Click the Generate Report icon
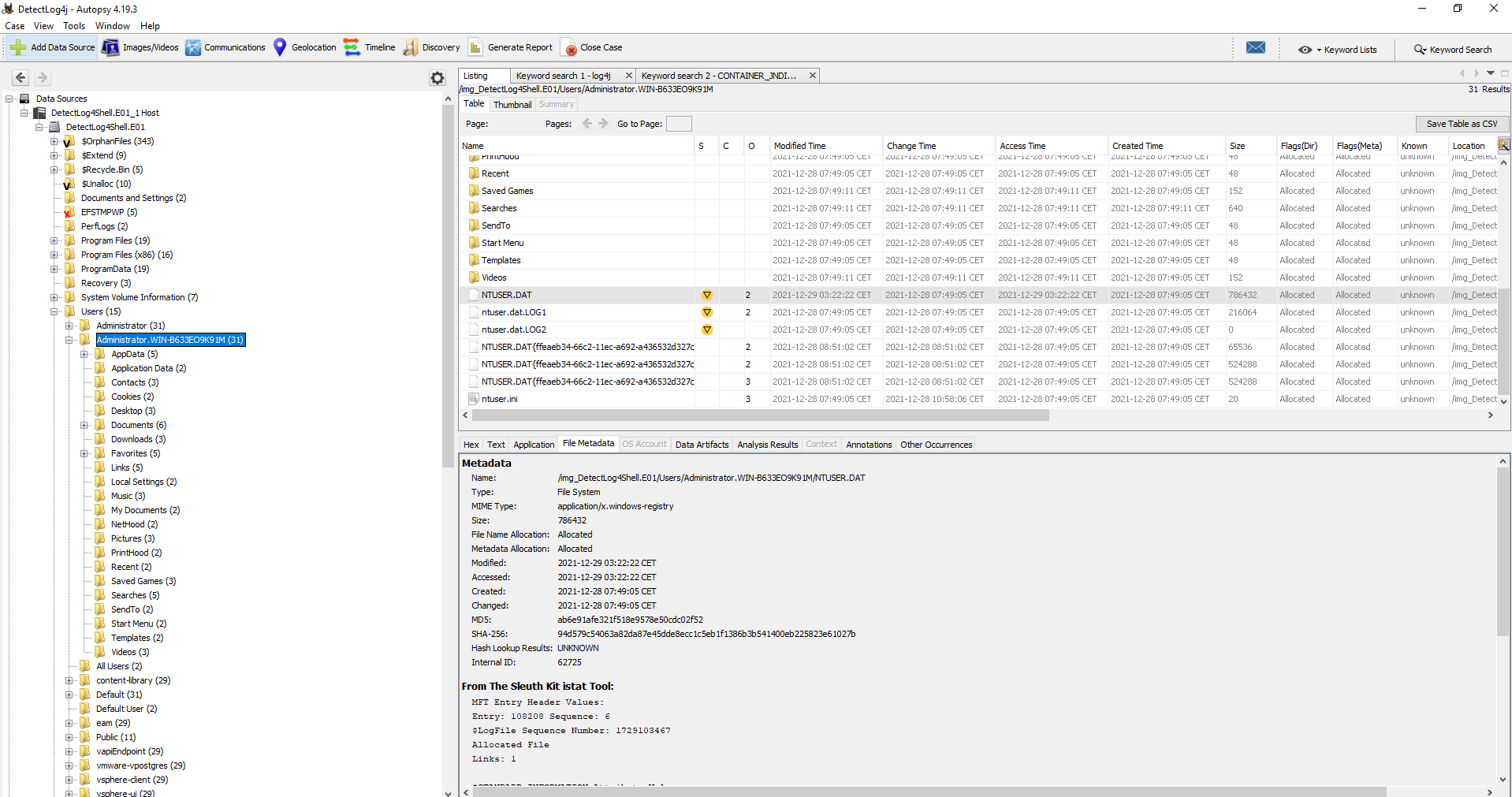 pos(475,47)
